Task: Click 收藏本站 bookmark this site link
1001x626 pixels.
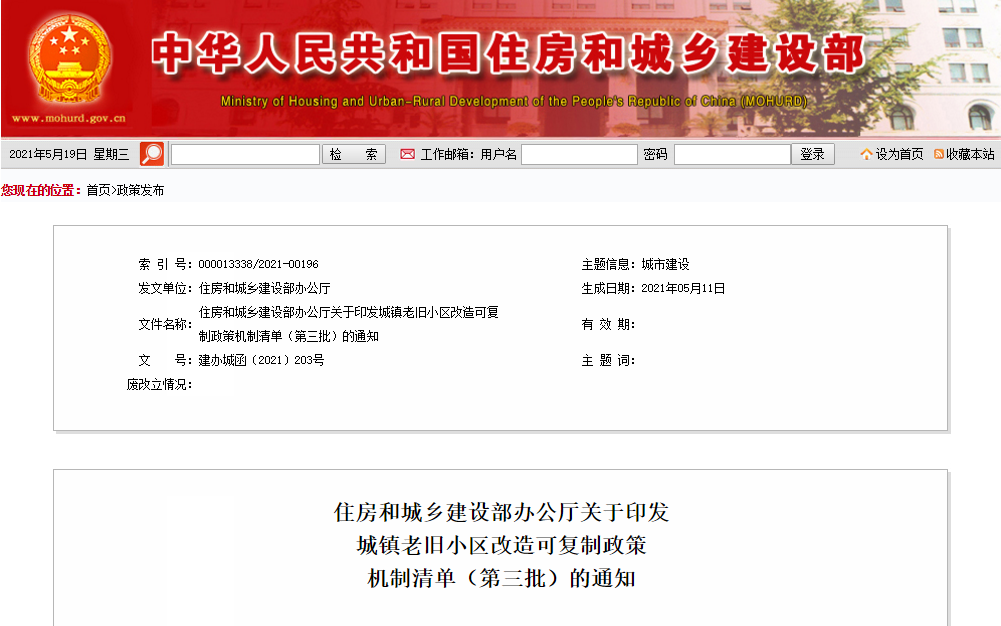Action: 970,154
